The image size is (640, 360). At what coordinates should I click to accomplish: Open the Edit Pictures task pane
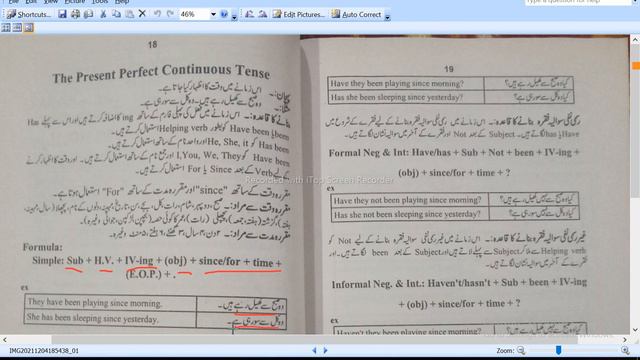(299, 14)
